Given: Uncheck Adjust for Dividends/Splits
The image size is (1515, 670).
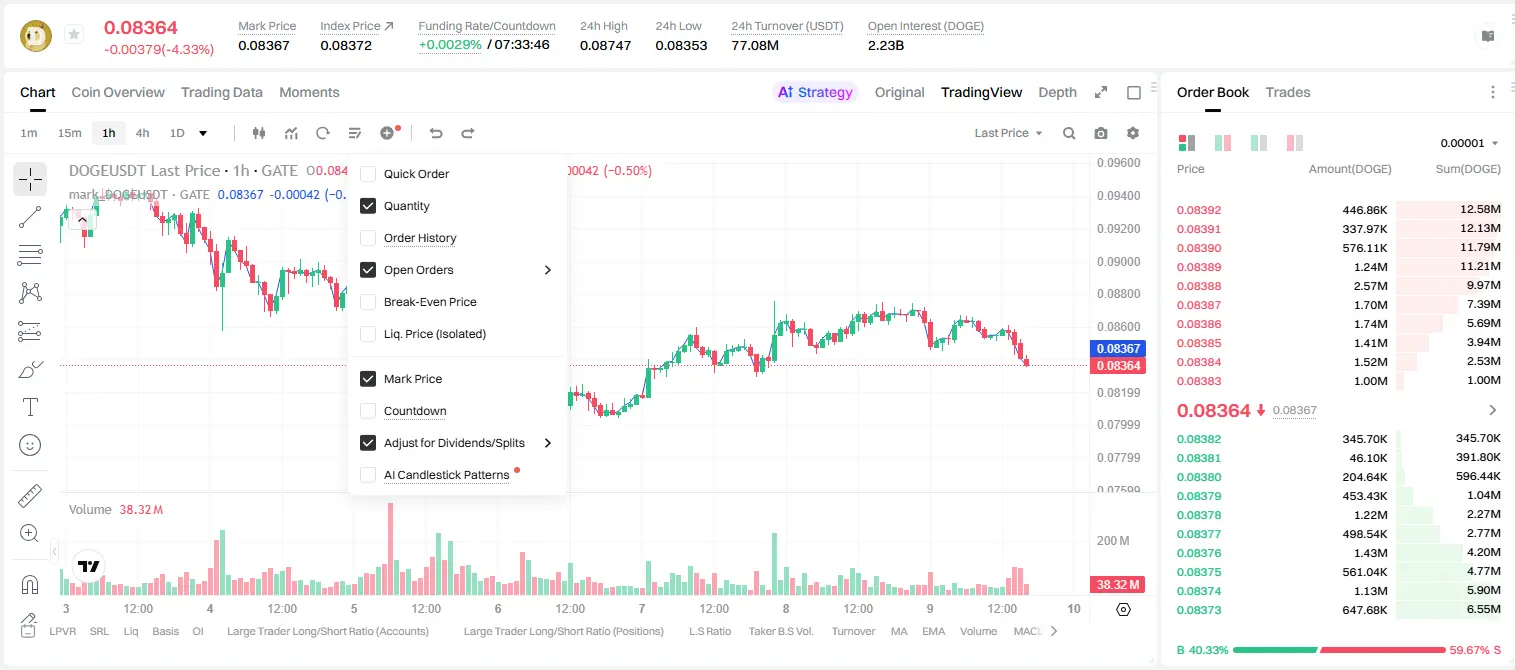Looking at the screenshot, I should point(368,443).
